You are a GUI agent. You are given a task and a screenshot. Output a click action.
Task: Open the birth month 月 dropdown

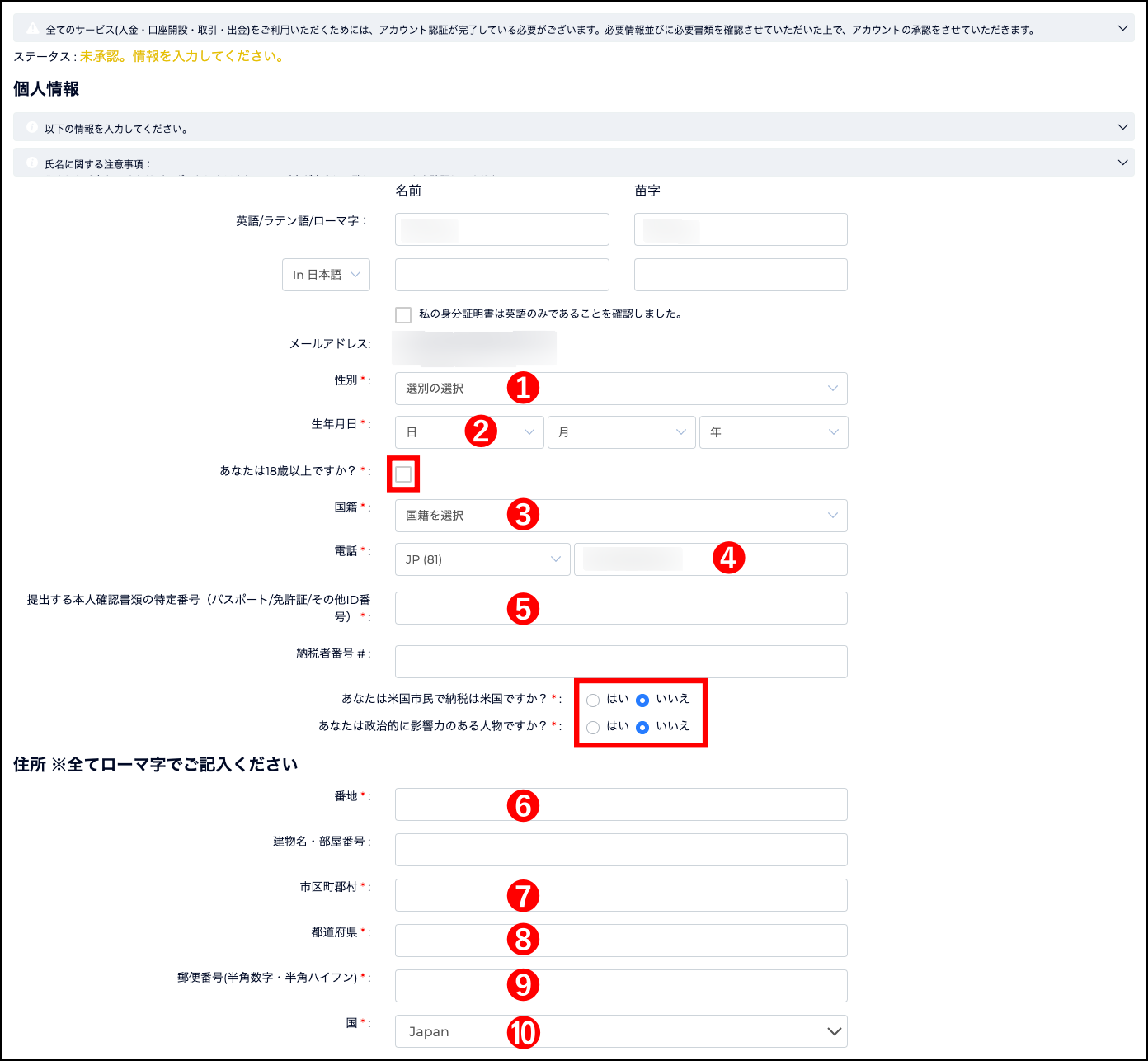621,432
